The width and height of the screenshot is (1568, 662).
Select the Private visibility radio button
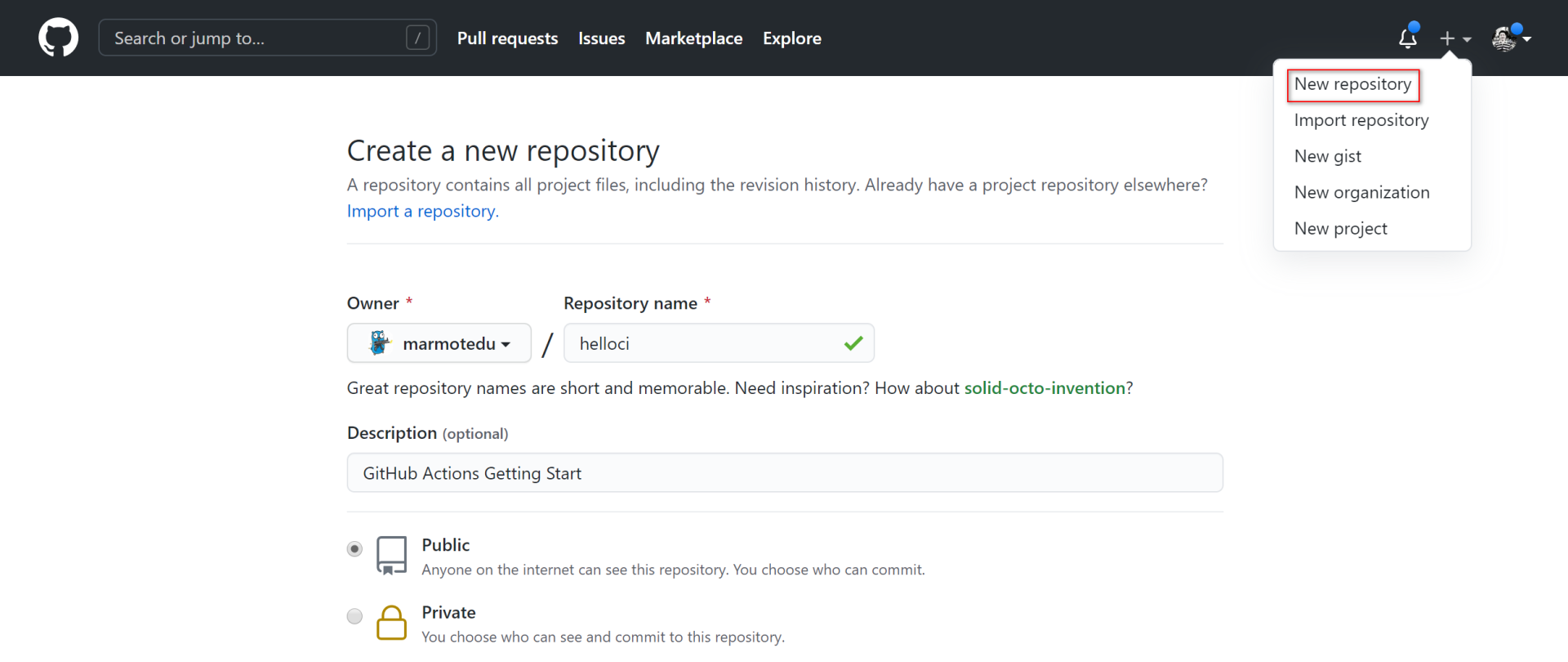(354, 616)
